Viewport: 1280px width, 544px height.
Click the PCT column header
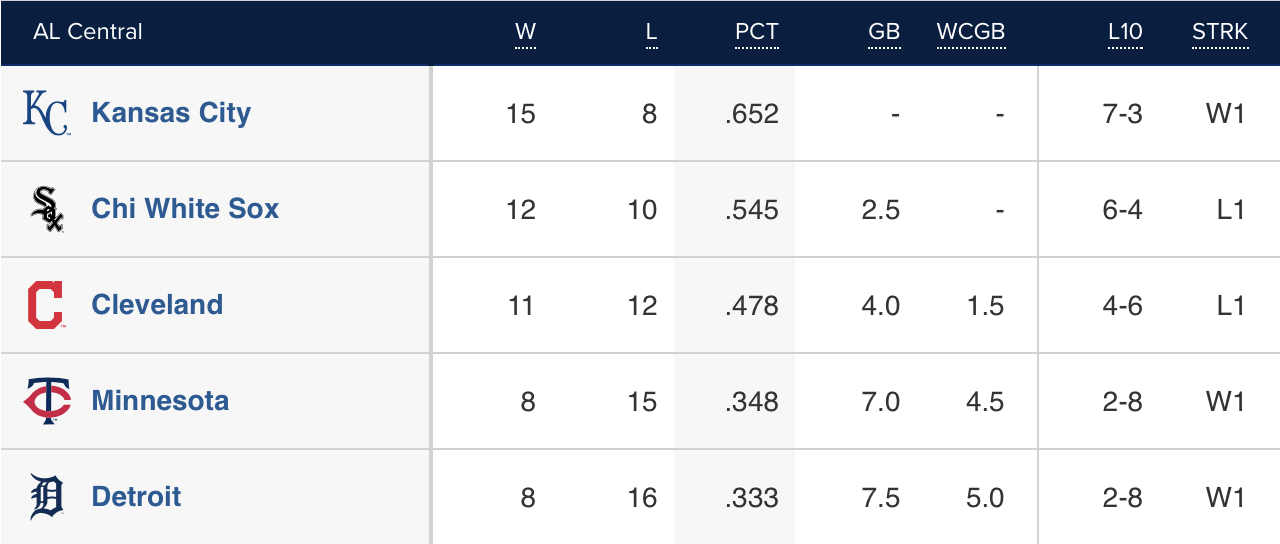[x=756, y=32]
